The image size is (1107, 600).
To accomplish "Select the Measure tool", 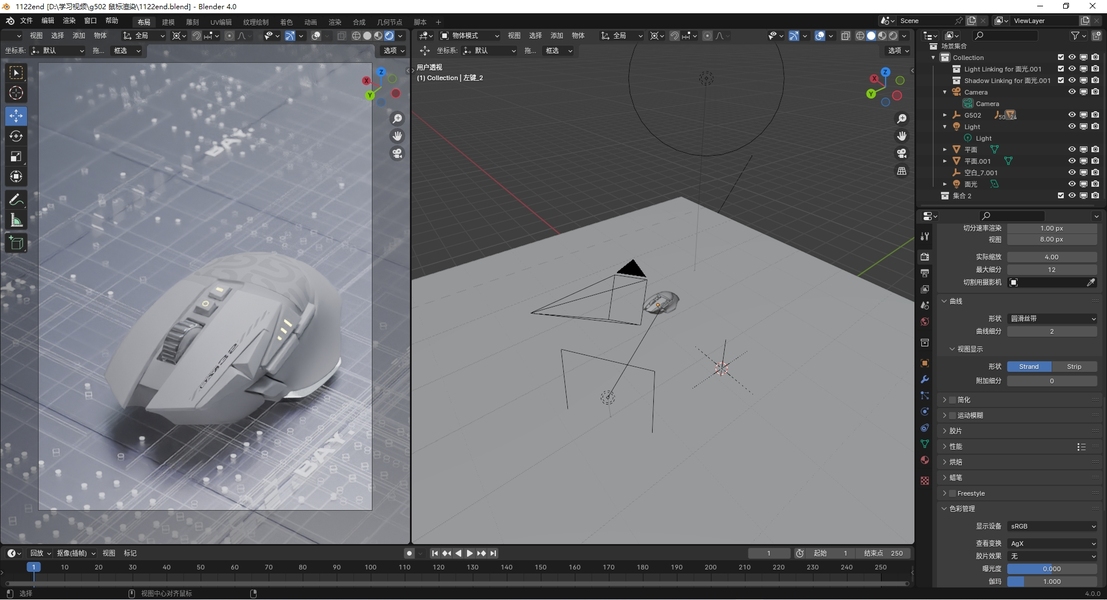I will 16,221.
